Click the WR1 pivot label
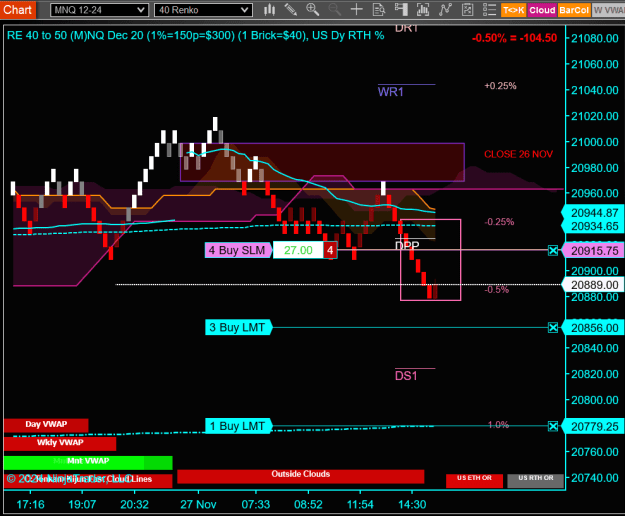 tap(391, 92)
